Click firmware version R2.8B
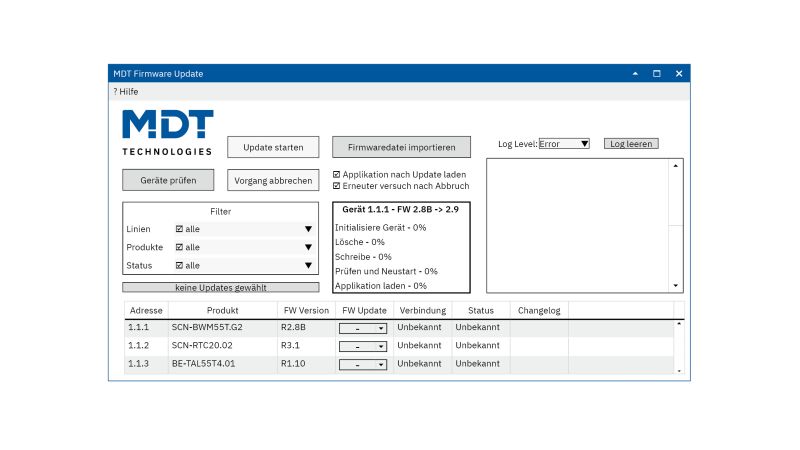 click(x=293, y=327)
